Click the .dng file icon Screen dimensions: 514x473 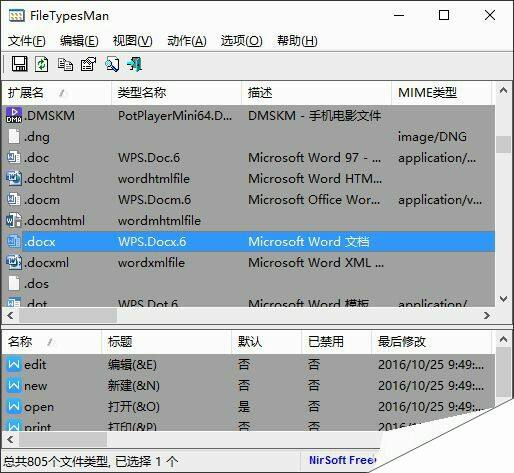point(14,136)
